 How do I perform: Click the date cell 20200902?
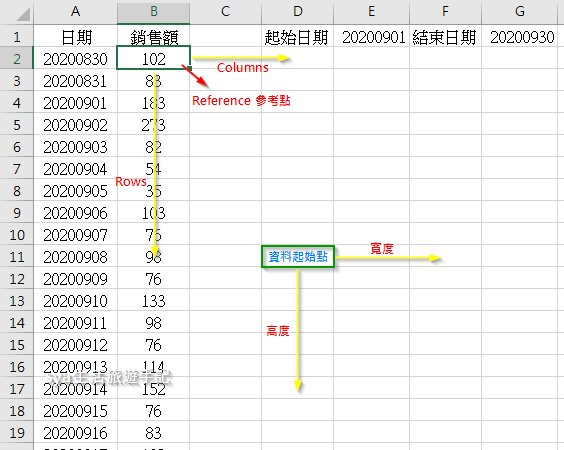coord(76,125)
